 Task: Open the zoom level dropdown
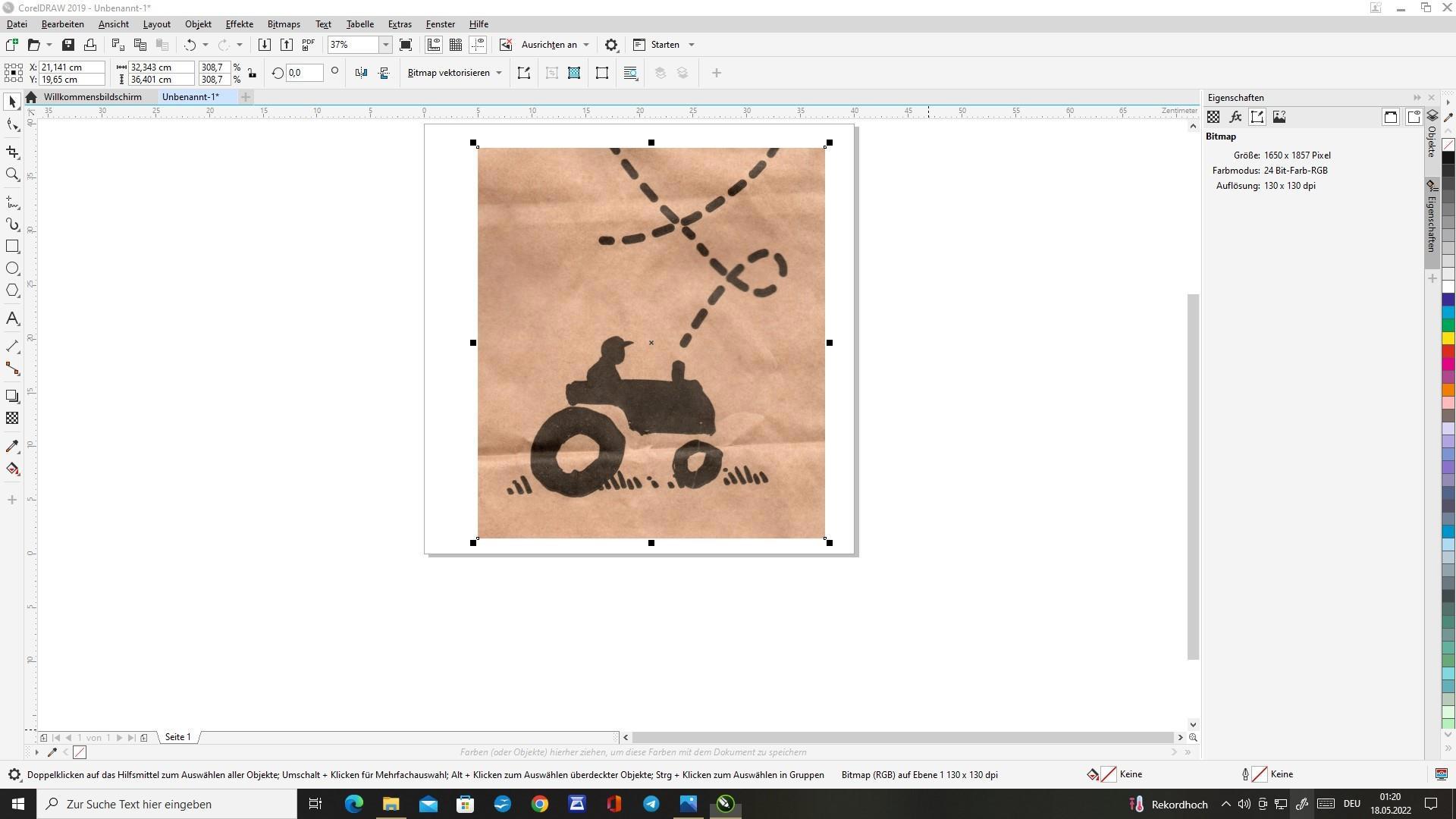click(385, 45)
